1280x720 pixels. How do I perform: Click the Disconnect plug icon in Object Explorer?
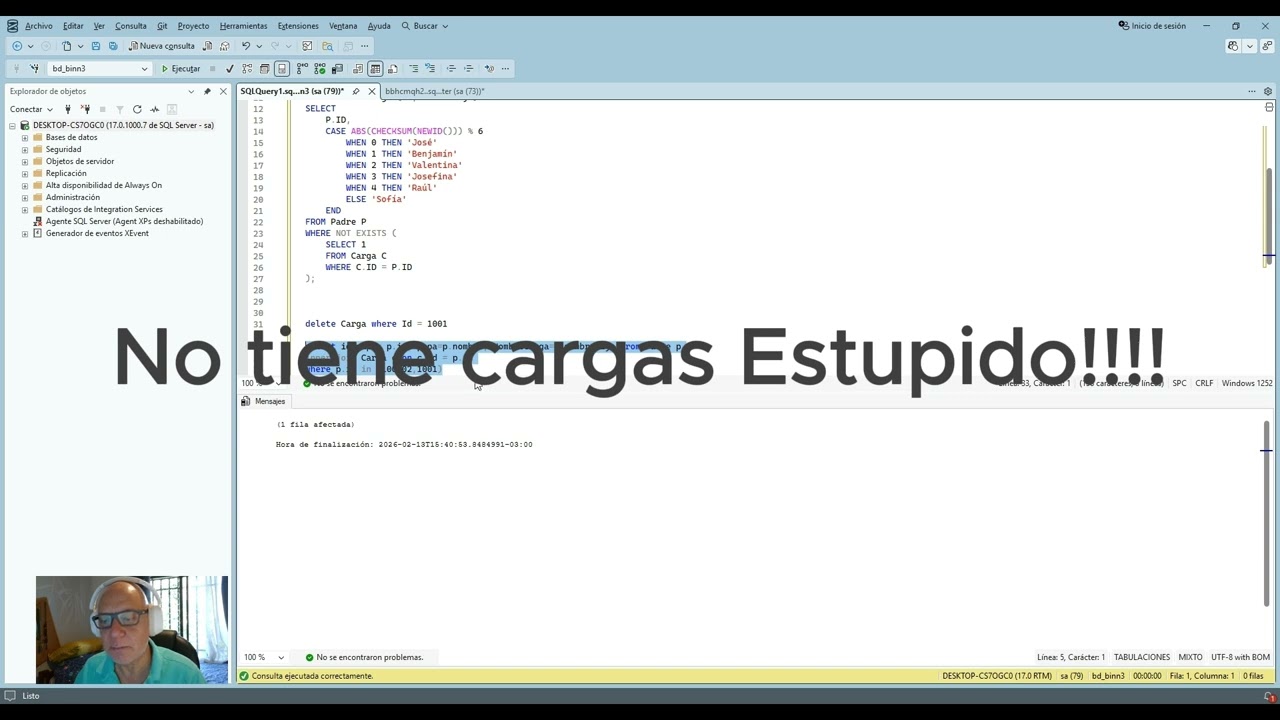(86, 109)
